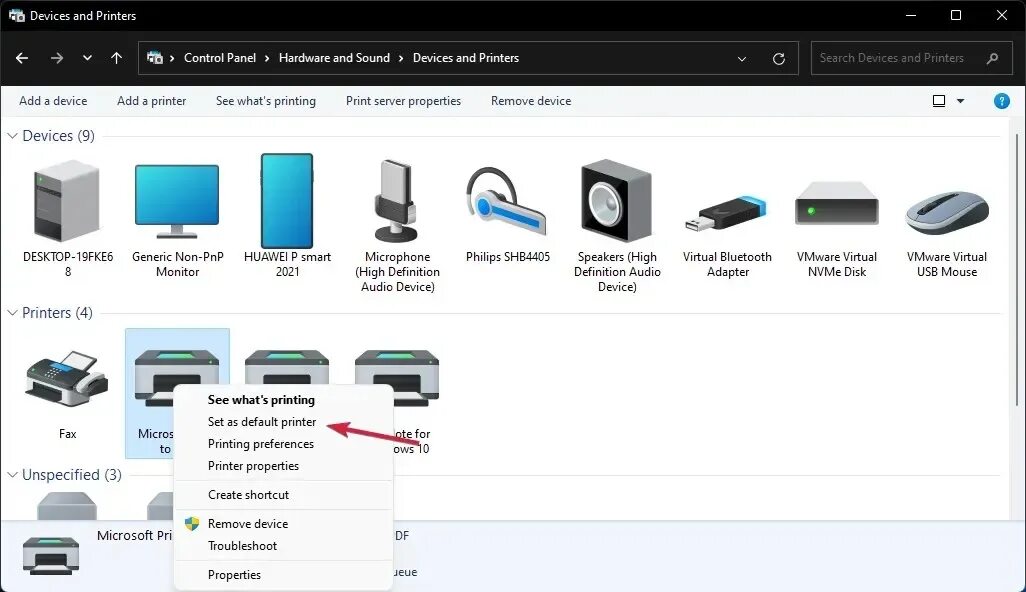1026x592 pixels.
Task: Select the Speakers High Definition Audio device
Action: click(x=616, y=201)
